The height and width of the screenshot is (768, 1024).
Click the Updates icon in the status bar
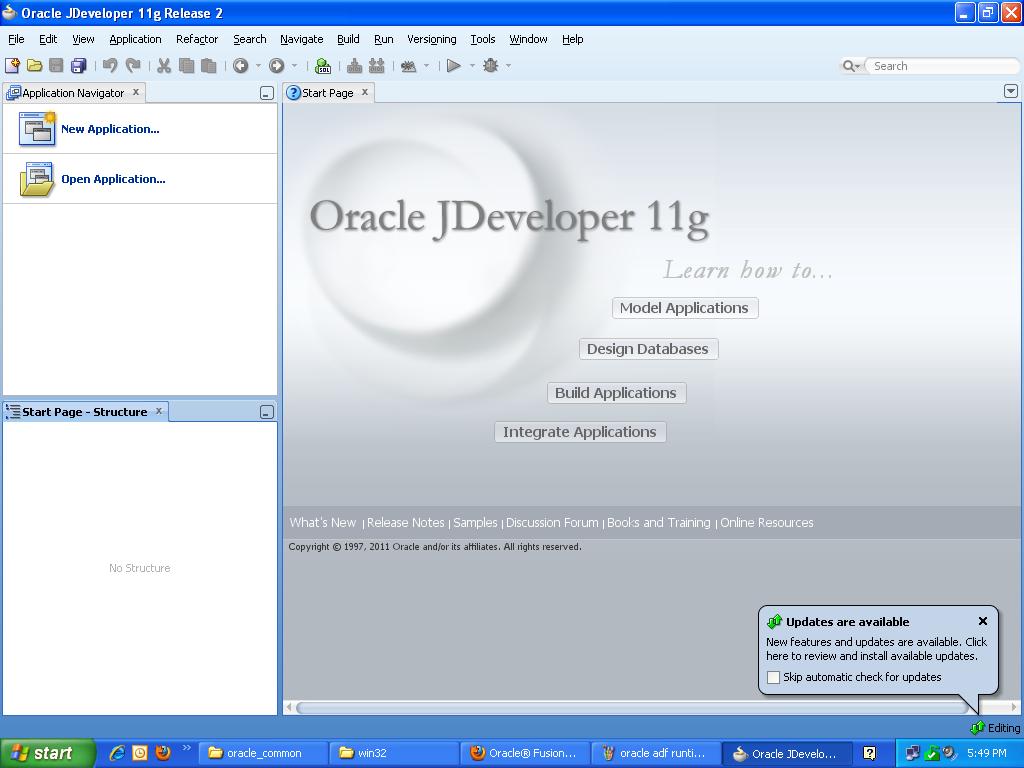977,728
